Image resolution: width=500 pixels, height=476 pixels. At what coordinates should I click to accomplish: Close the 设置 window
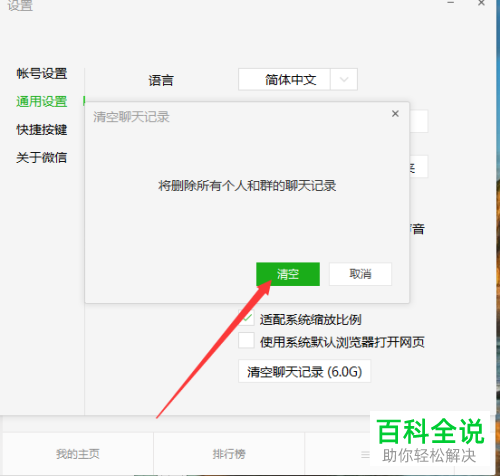click(481, 3)
